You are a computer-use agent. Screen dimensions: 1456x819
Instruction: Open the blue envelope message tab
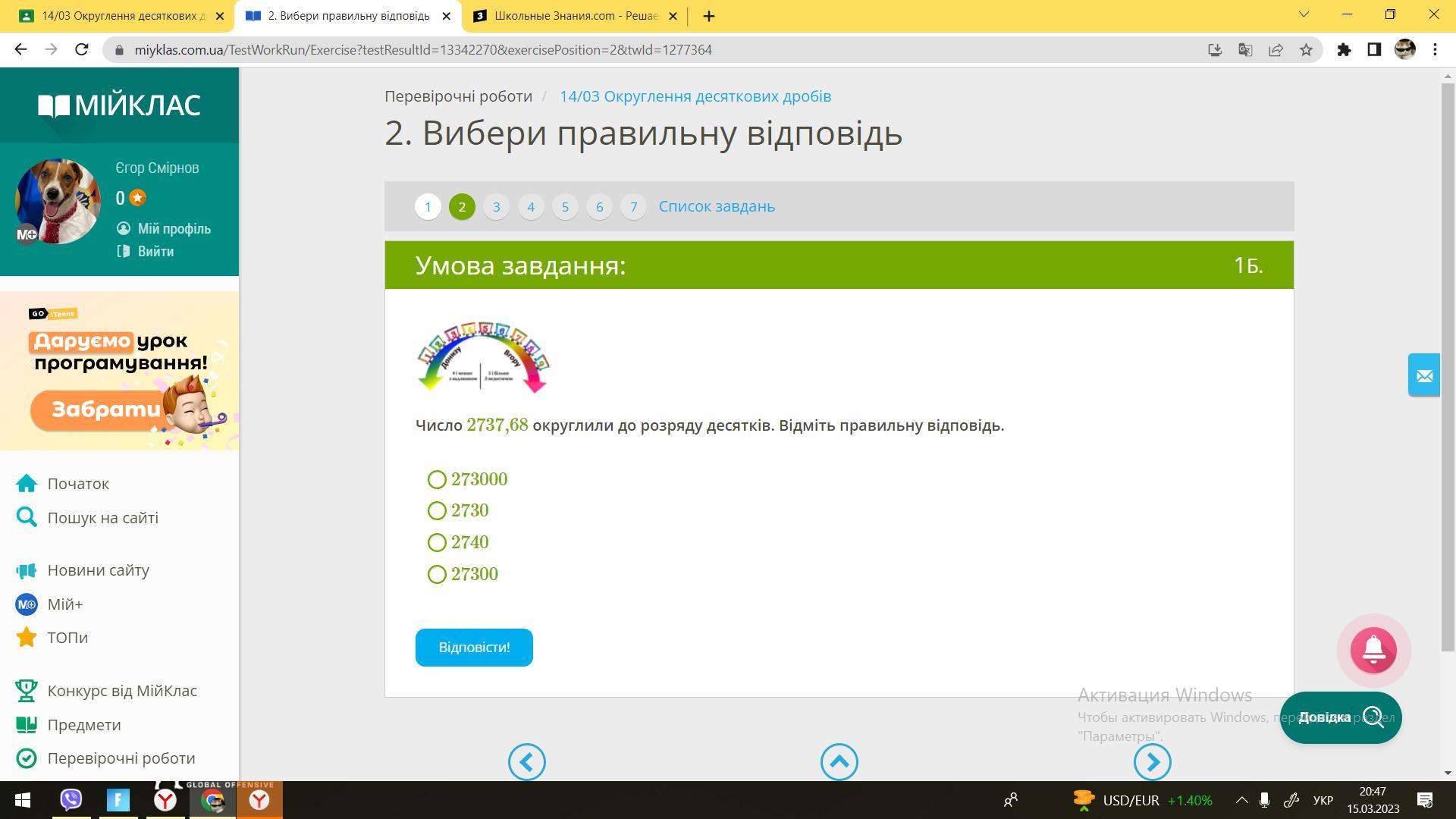point(1423,375)
